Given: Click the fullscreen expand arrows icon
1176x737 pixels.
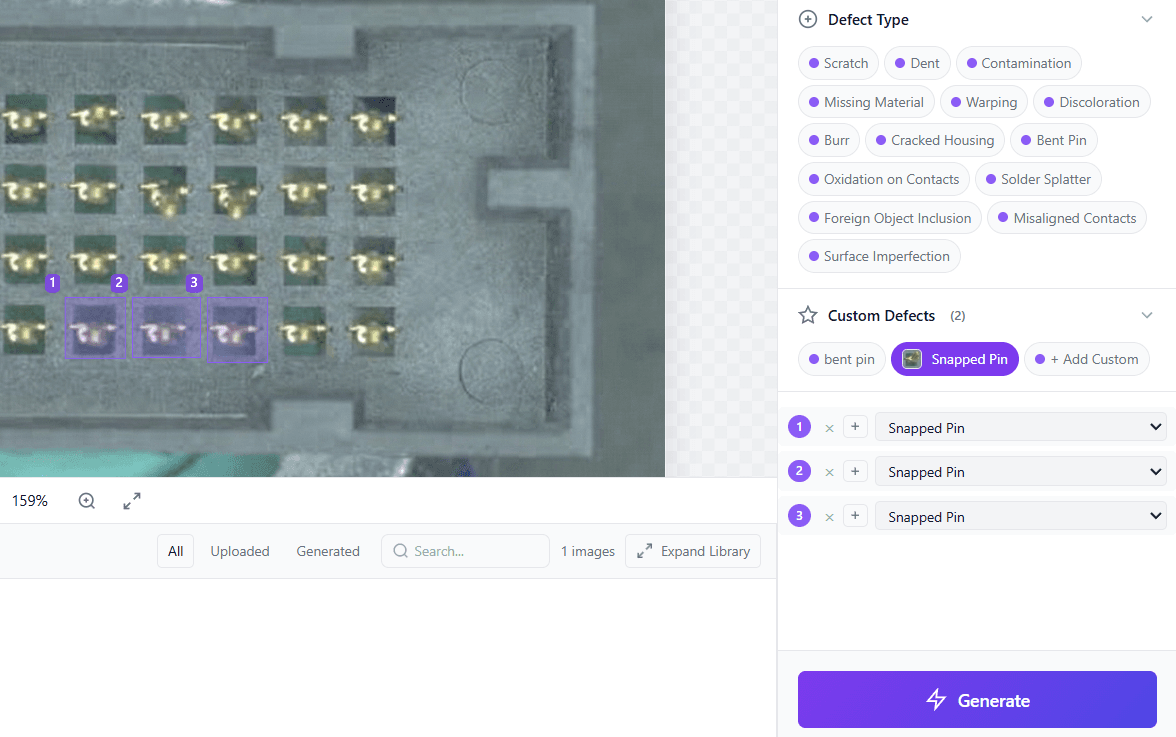Looking at the screenshot, I should click(132, 501).
